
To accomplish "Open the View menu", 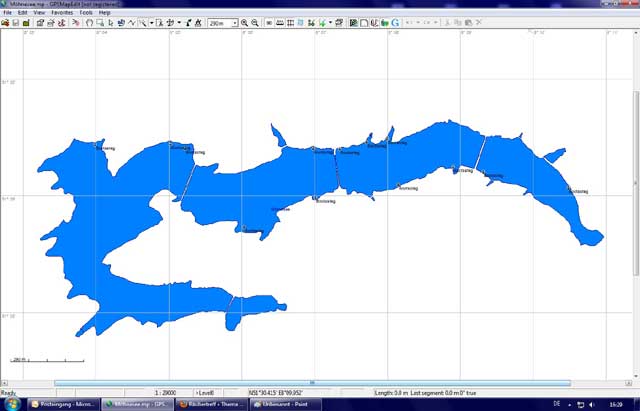I will pos(38,13).
